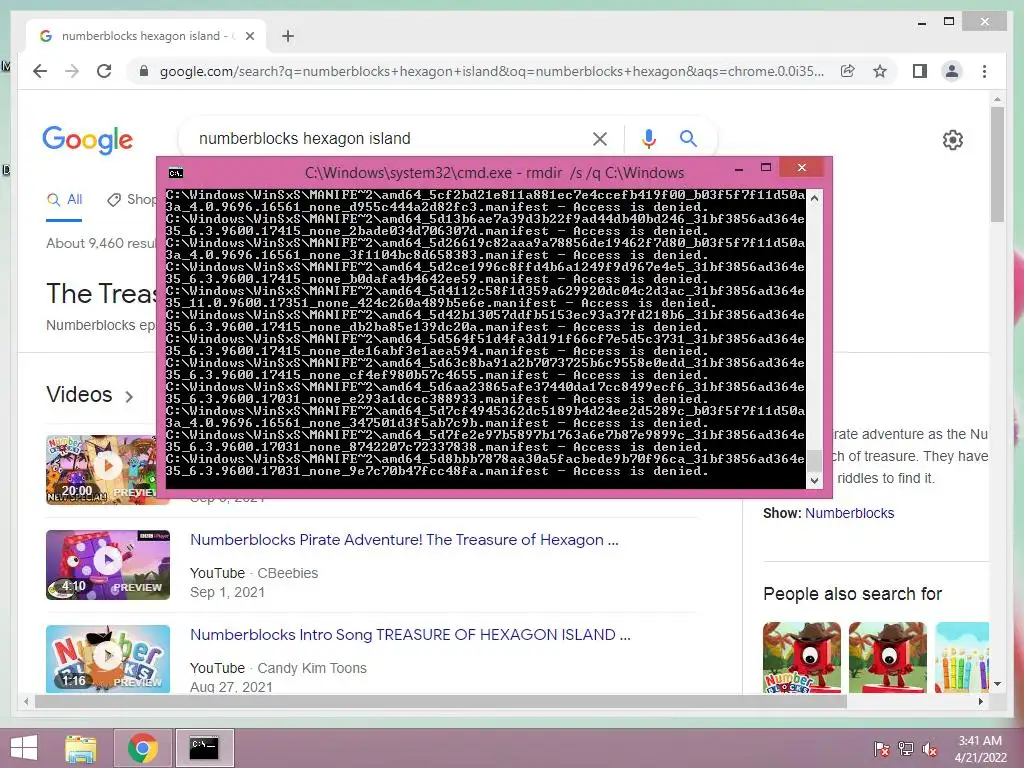Click Chrome page vertical scrollbar thumb
This screenshot has width=1024, height=768.
coord(997,165)
